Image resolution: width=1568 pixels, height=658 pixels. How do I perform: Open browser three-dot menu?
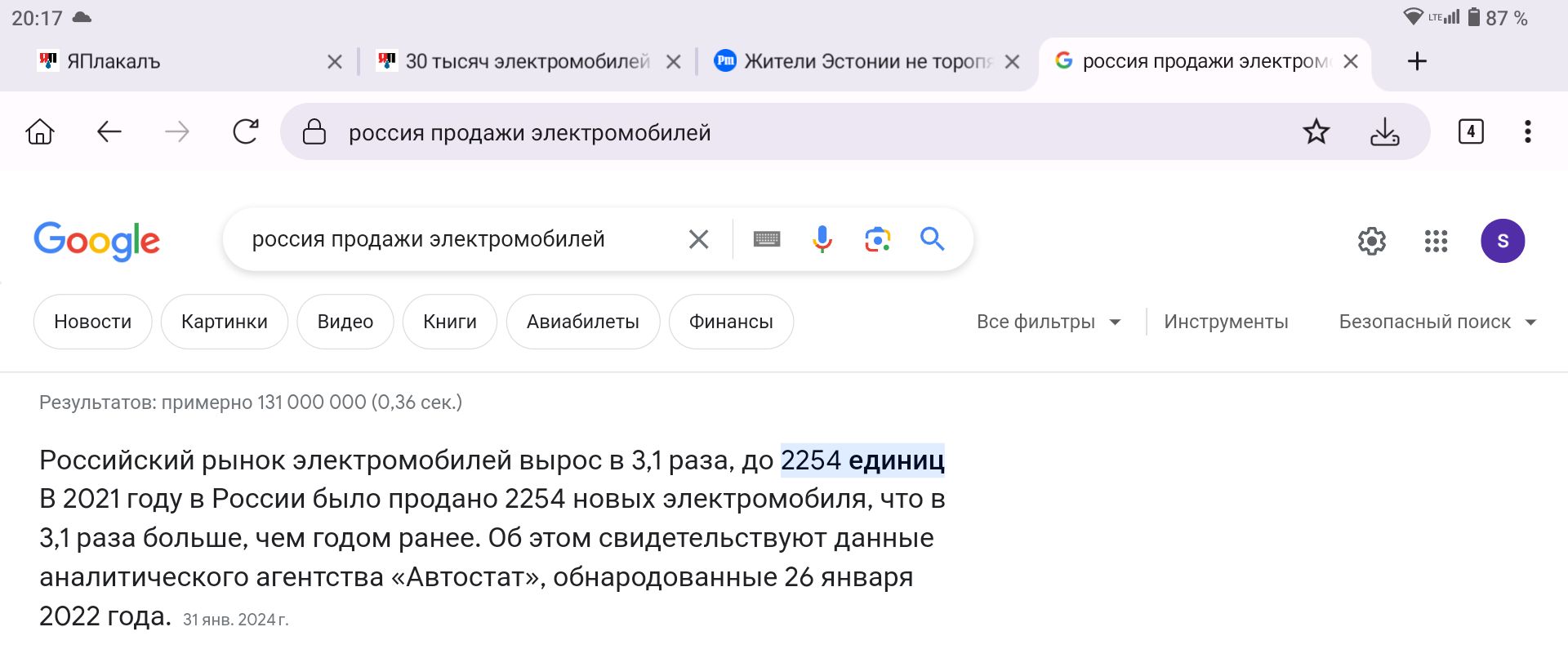point(1527,131)
